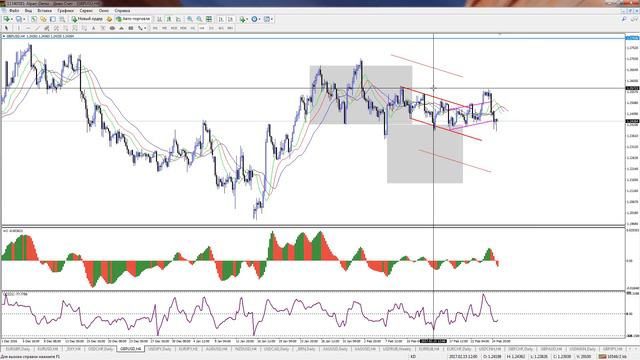Expand the Periods dropdown arrow

click(x=259, y=19)
